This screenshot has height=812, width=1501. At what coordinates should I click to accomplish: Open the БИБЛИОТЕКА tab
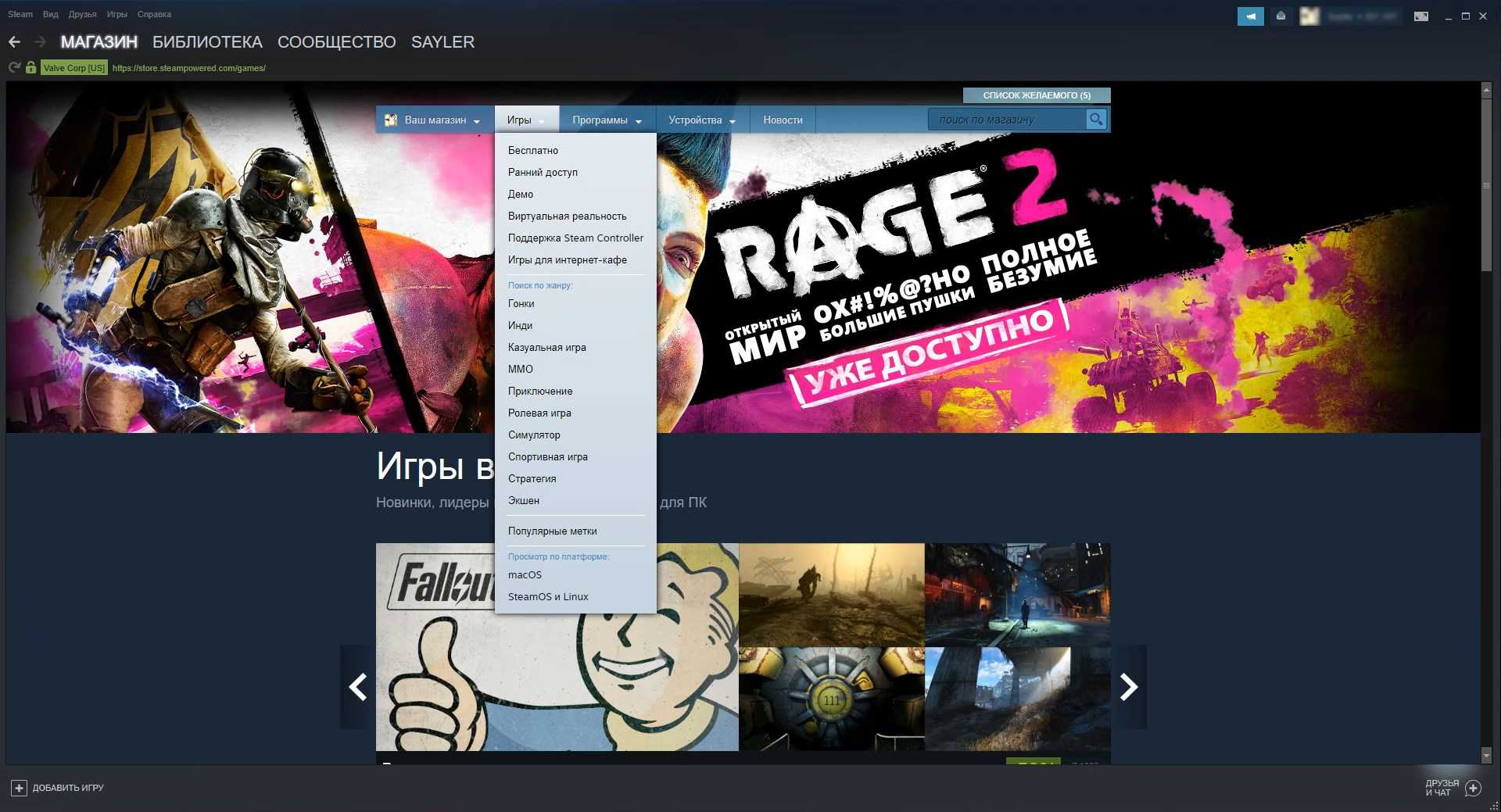pos(207,42)
